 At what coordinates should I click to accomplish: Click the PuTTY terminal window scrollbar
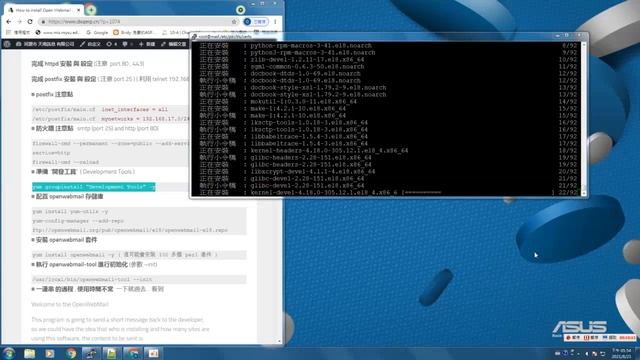coord(584,118)
